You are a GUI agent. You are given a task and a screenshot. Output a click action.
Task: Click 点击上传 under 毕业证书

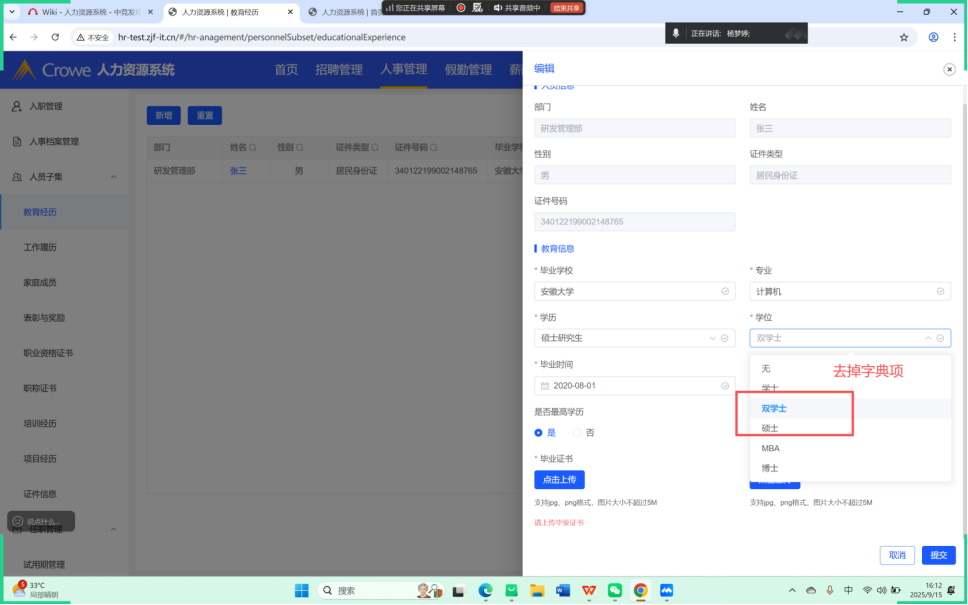[559, 480]
